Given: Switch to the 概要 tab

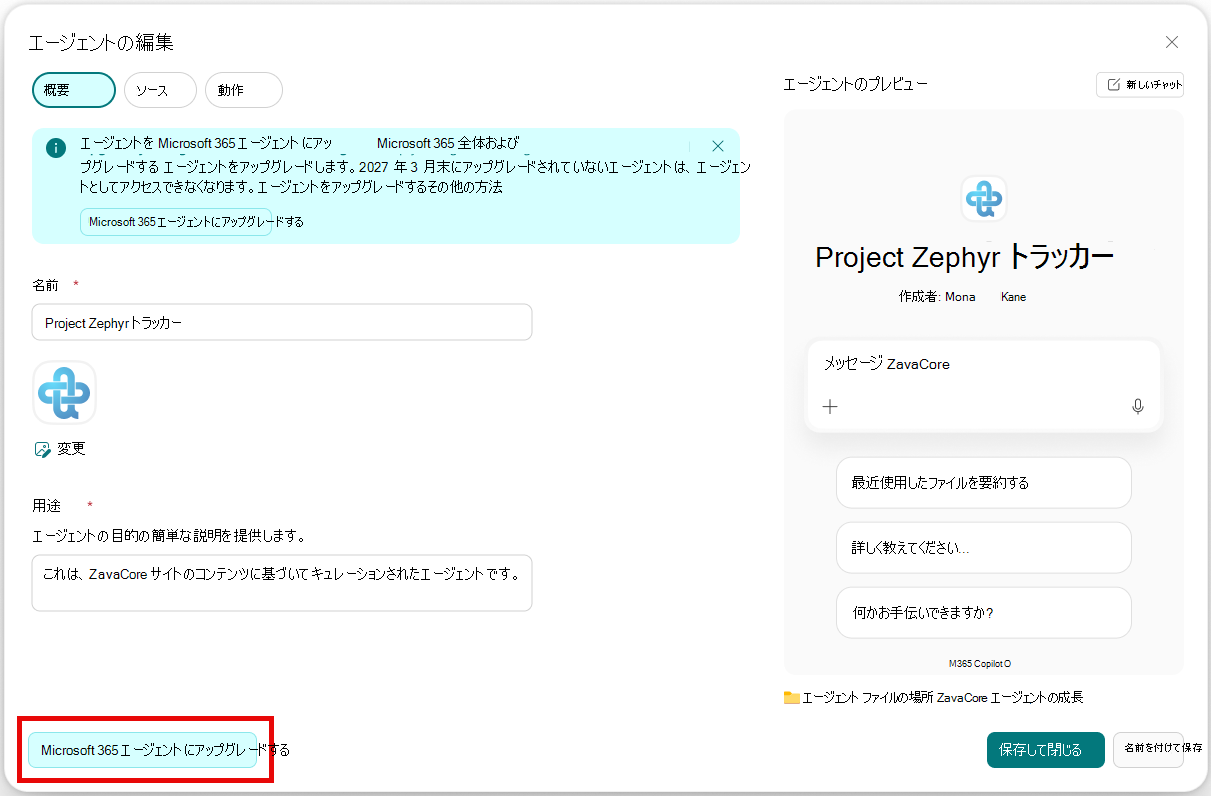Looking at the screenshot, I should click(x=74, y=90).
